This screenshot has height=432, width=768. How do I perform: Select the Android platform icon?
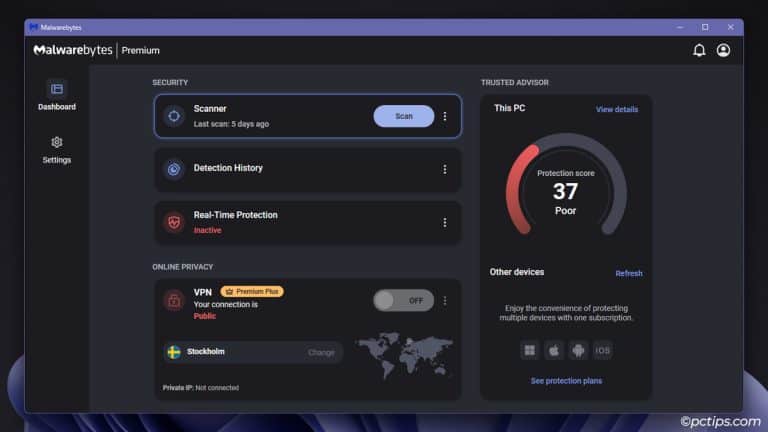pos(578,350)
